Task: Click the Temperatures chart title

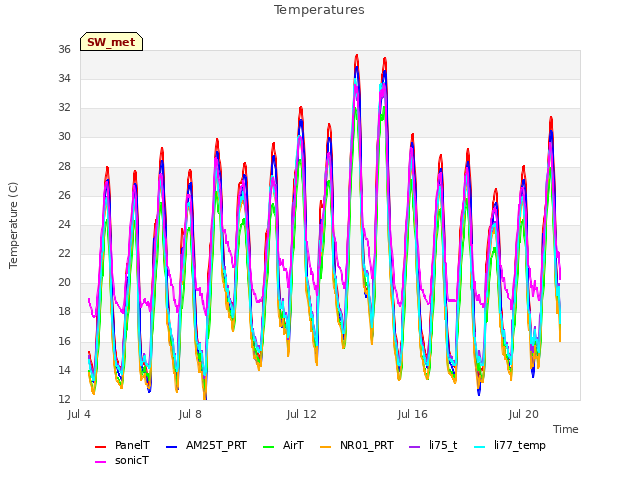Action: 319,10
